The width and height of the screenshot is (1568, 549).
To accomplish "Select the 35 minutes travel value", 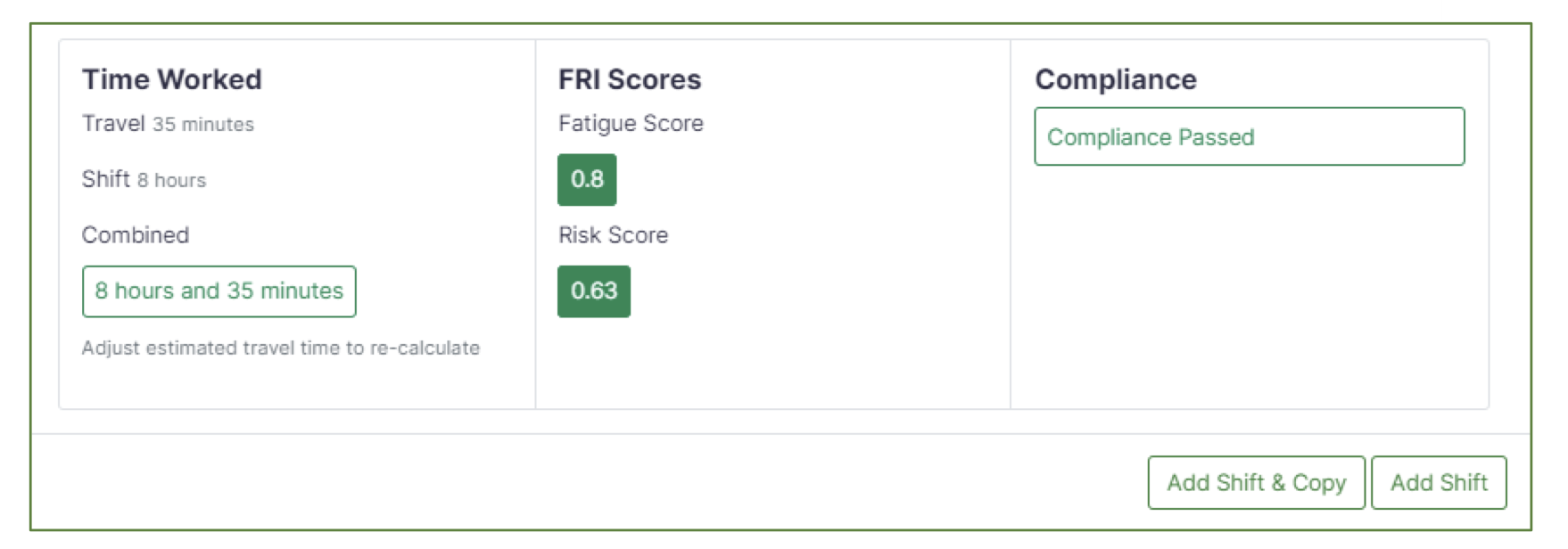I will (203, 125).
